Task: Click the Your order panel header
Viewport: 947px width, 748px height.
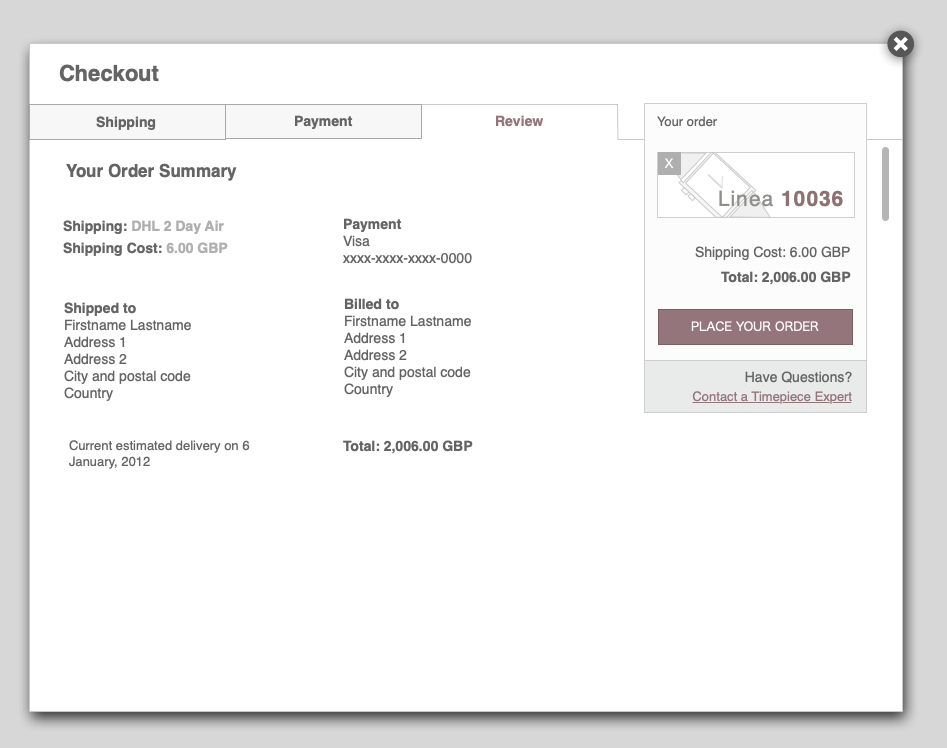Action: (686, 122)
